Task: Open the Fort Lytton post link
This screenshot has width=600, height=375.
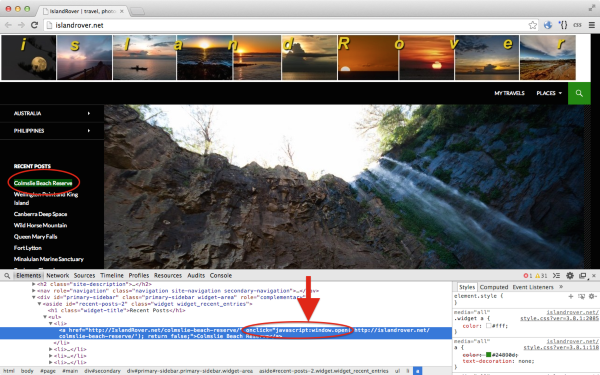Action: [28, 248]
